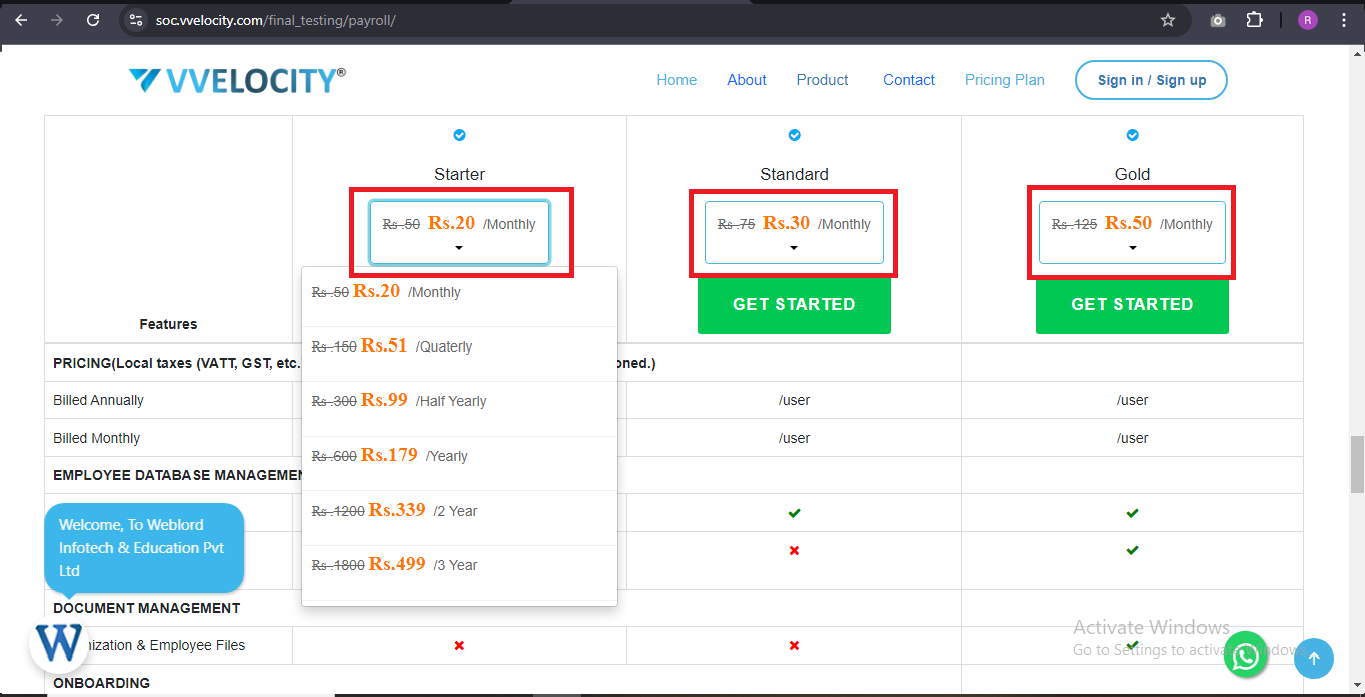
Task: Open the Weblord W chat icon
Action: (59, 643)
